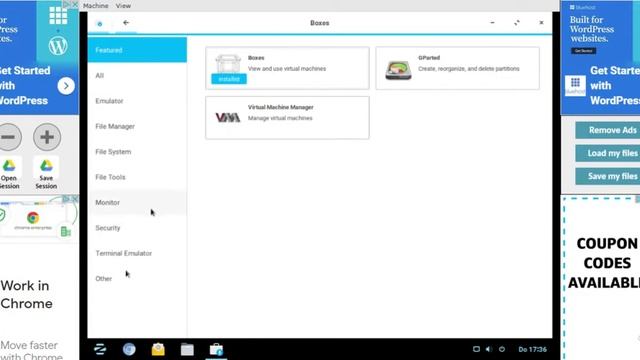Open the Files manager in taskbar

(187, 349)
